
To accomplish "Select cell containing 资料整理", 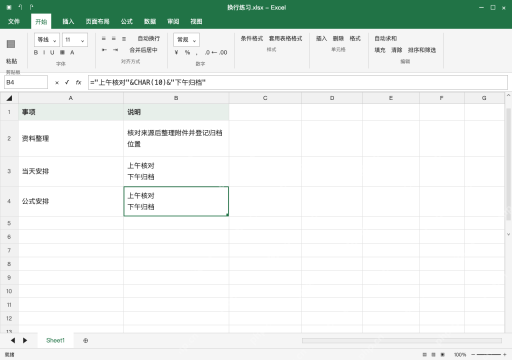I will point(71,138).
